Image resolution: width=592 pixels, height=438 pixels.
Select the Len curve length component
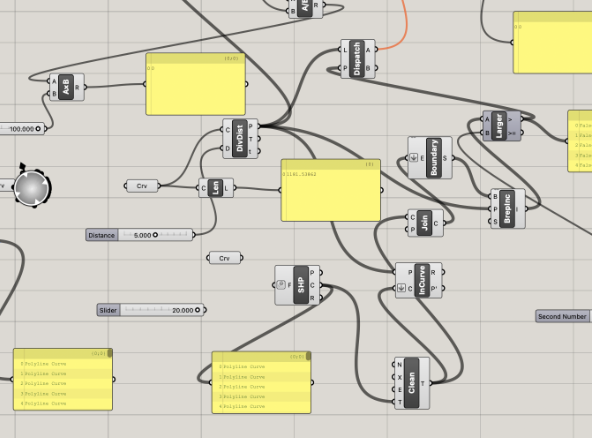(x=216, y=188)
